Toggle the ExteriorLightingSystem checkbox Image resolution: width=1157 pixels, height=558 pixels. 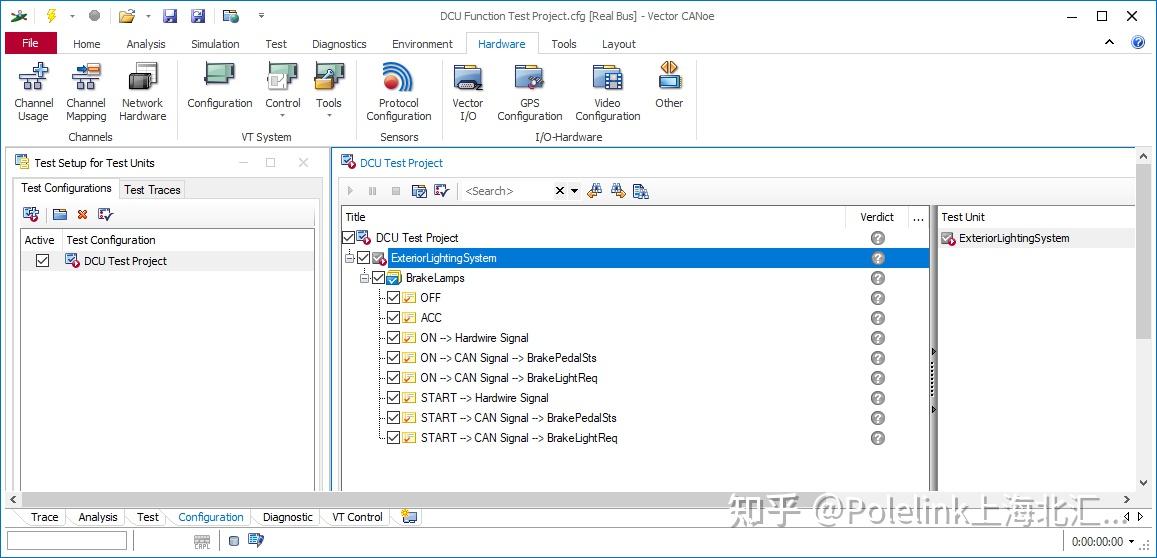click(363, 258)
